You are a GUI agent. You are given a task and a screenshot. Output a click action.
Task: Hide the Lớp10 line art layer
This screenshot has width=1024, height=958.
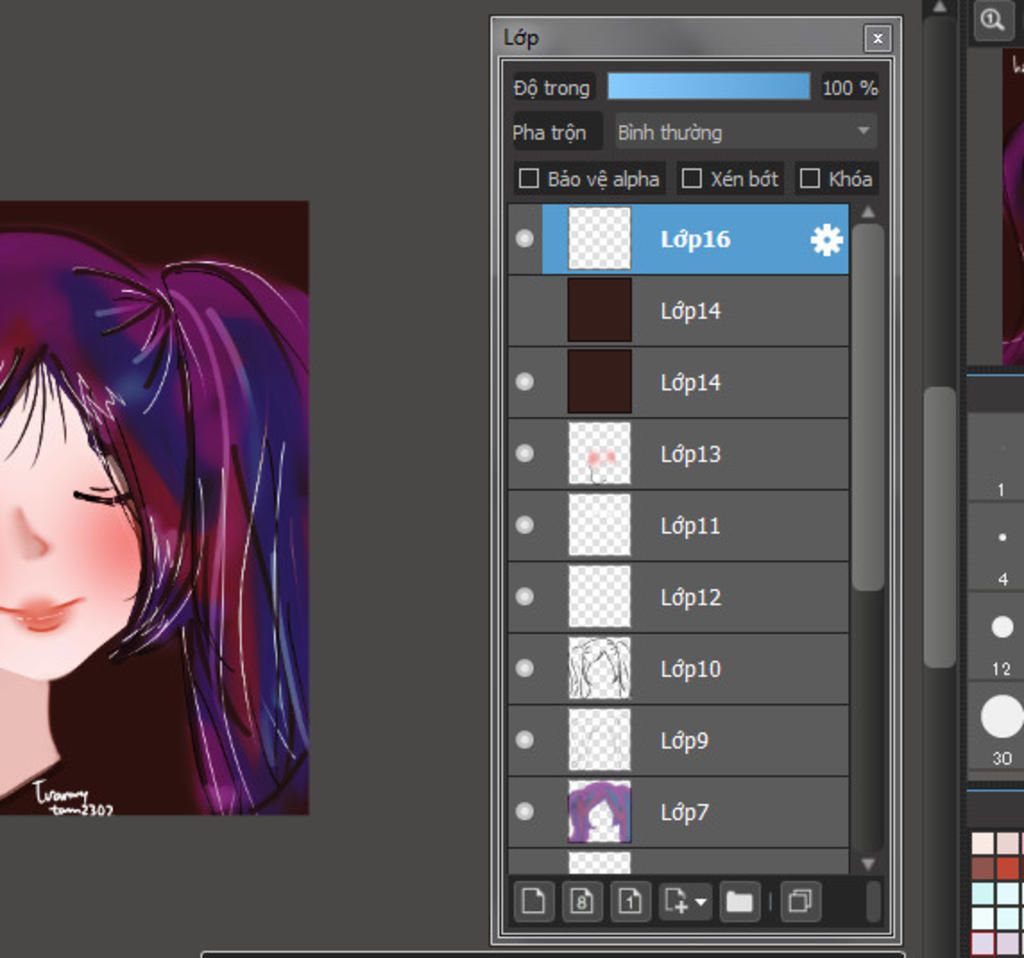click(x=524, y=668)
